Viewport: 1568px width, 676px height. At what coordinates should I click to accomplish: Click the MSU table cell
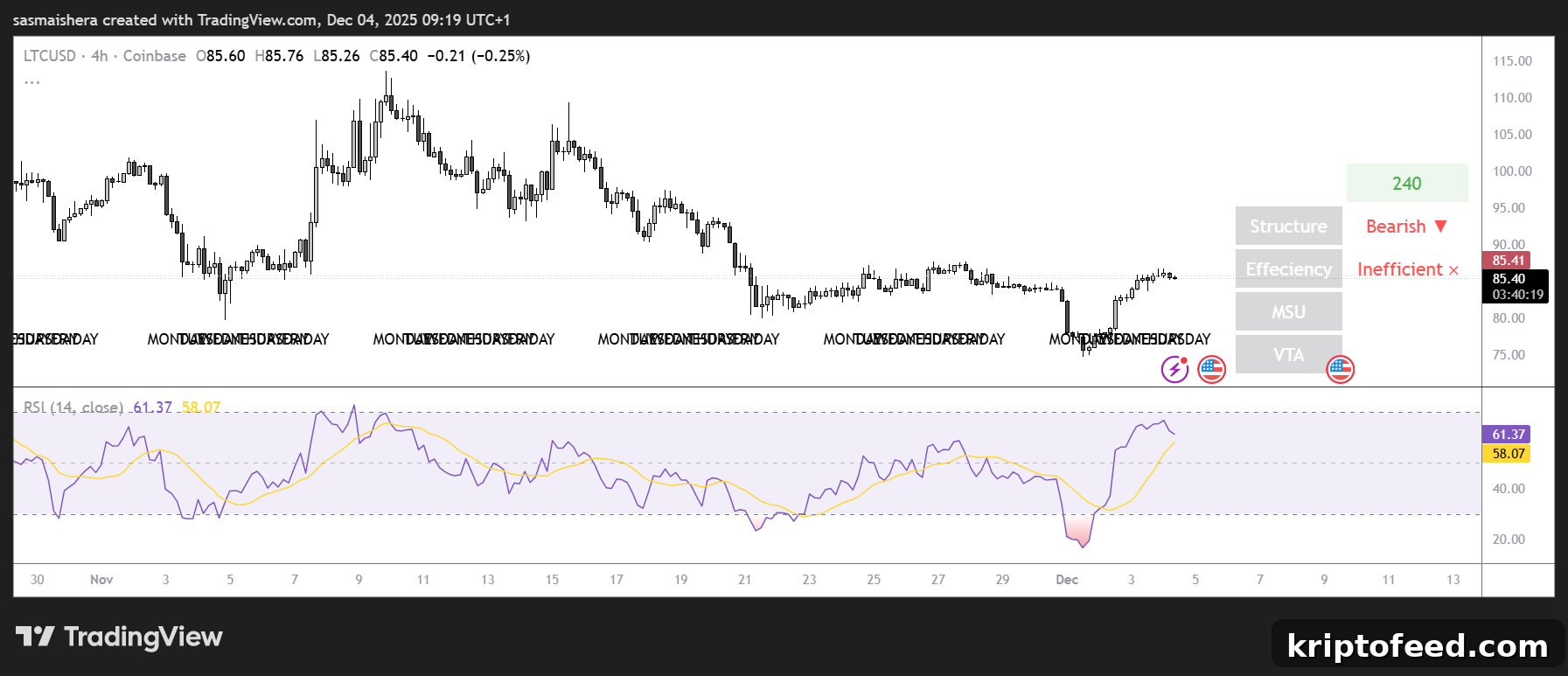tap(1289, 312)
